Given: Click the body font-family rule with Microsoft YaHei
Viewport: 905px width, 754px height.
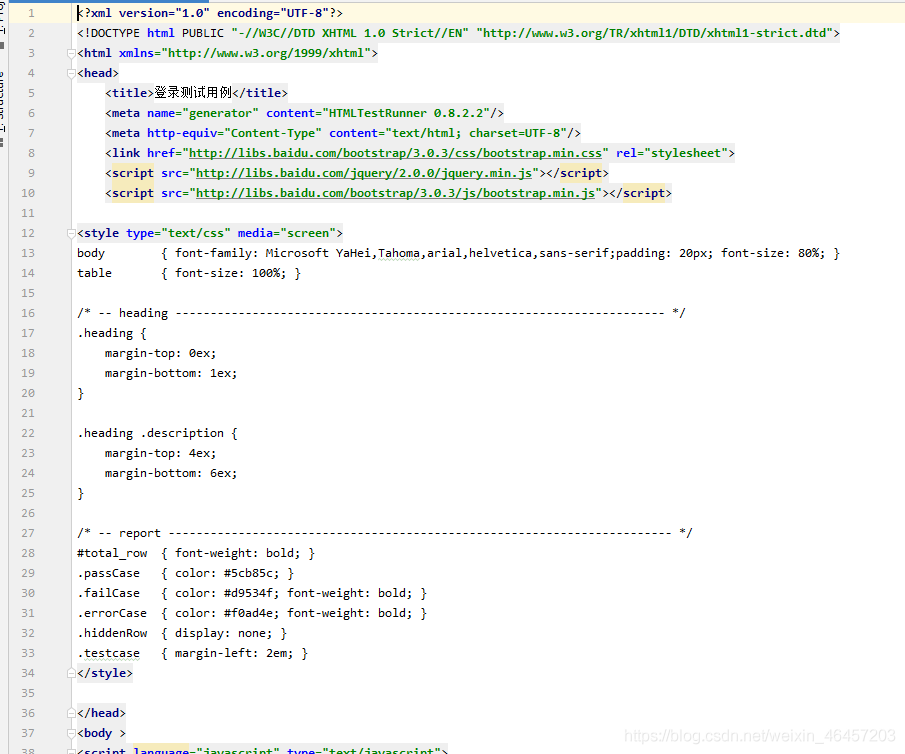Looking at the screenshot, I should pos(458,253).
